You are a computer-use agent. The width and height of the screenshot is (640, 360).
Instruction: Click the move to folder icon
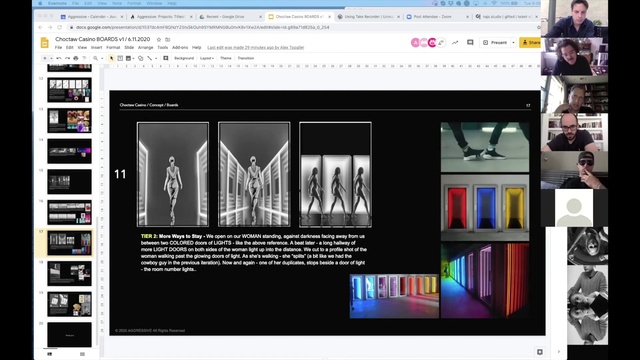point(167,40)
